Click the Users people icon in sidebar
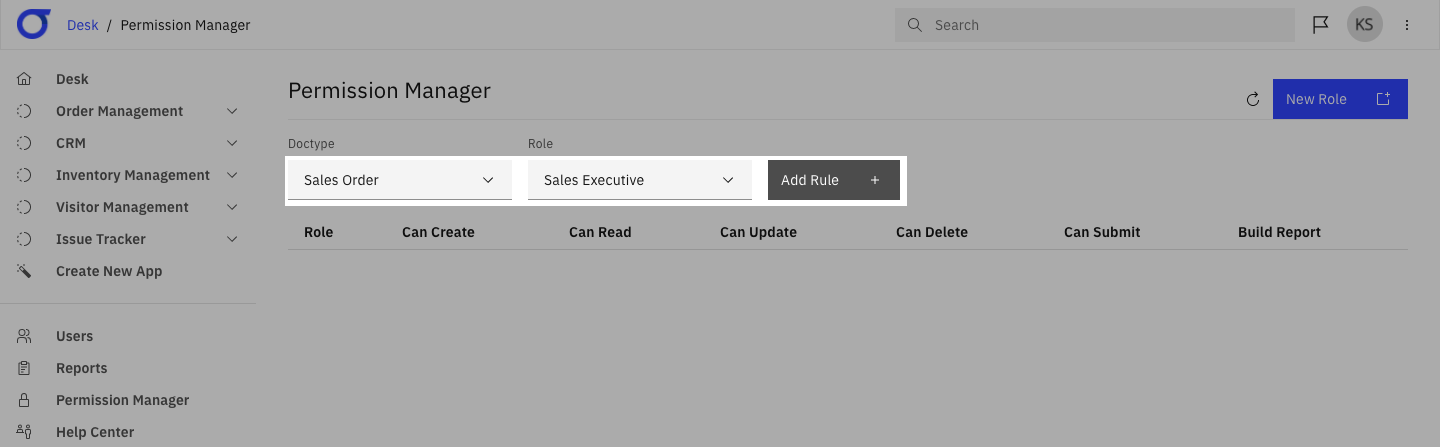This screenshot has width=1440, height=447. [25, 336]
